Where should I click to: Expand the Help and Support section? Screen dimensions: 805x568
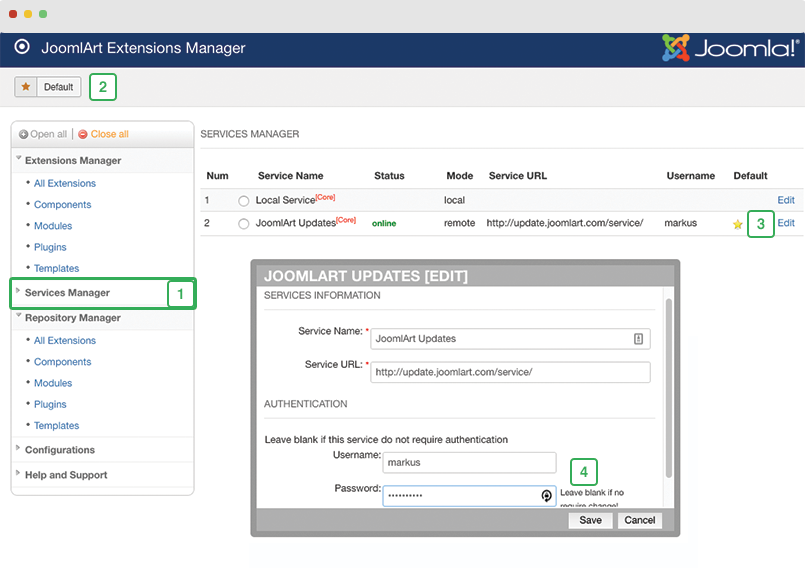pyautogui.click(x=18, y=473)
